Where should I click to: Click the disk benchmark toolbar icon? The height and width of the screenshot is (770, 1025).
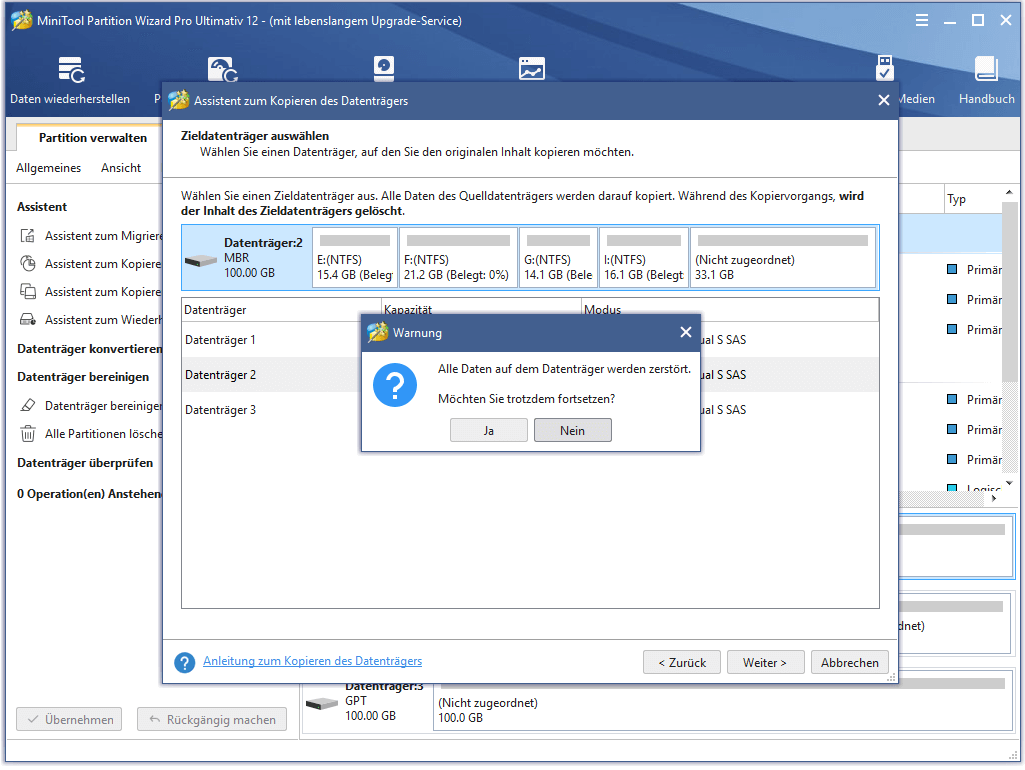384,69
